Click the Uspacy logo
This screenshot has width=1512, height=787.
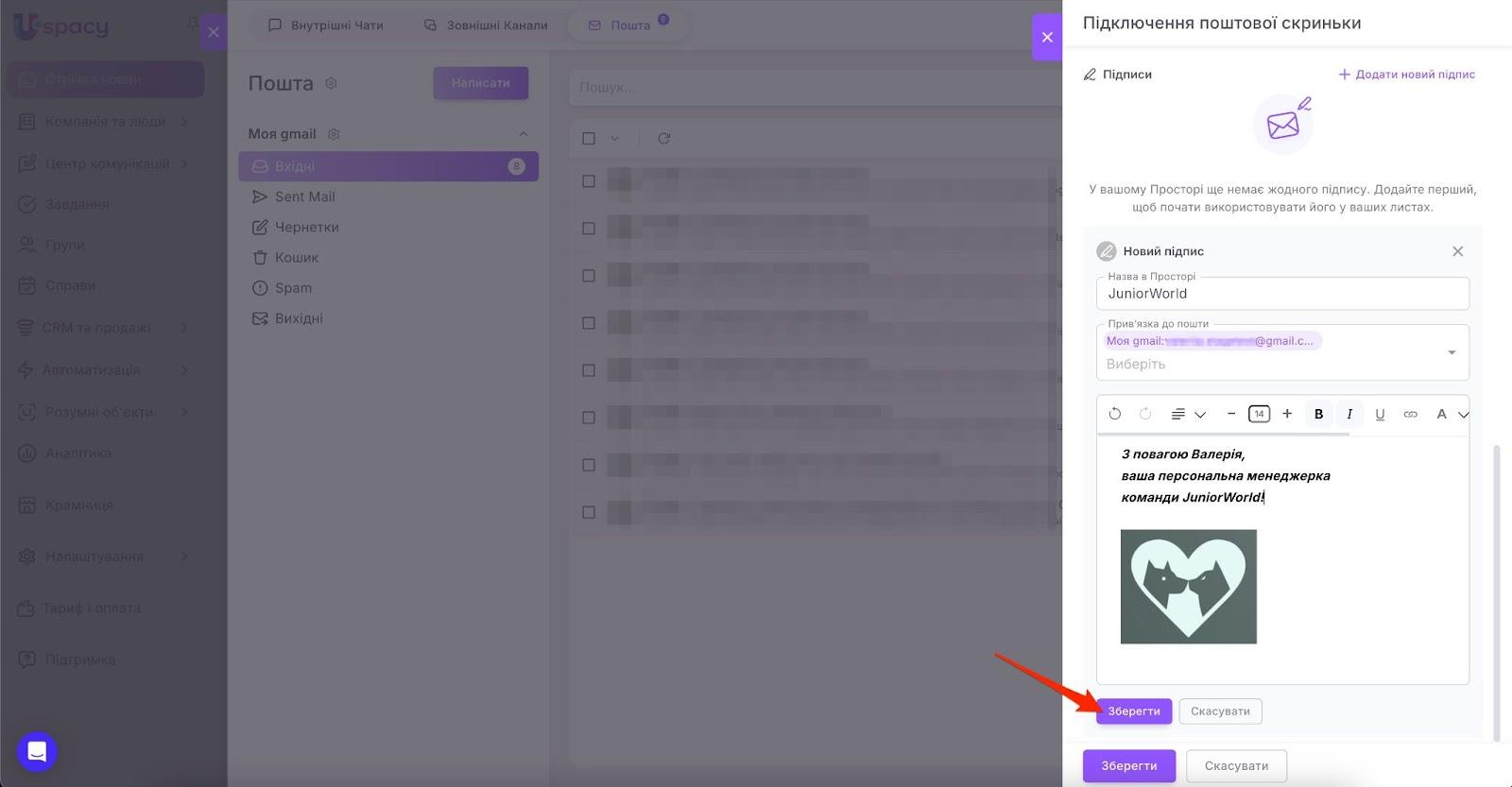click(x=60, y=26)
